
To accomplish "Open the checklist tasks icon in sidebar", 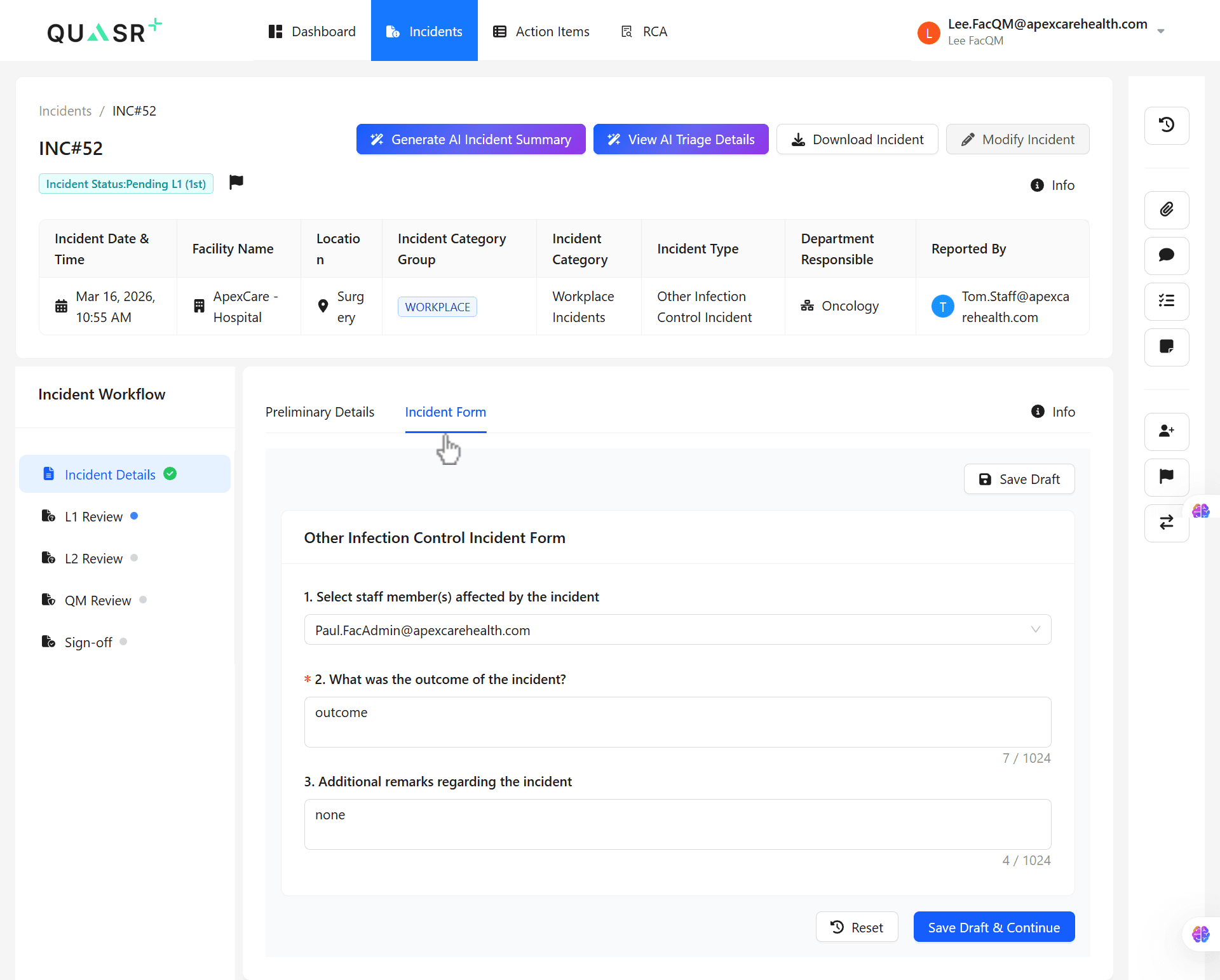I will [x=1166, y=301].
